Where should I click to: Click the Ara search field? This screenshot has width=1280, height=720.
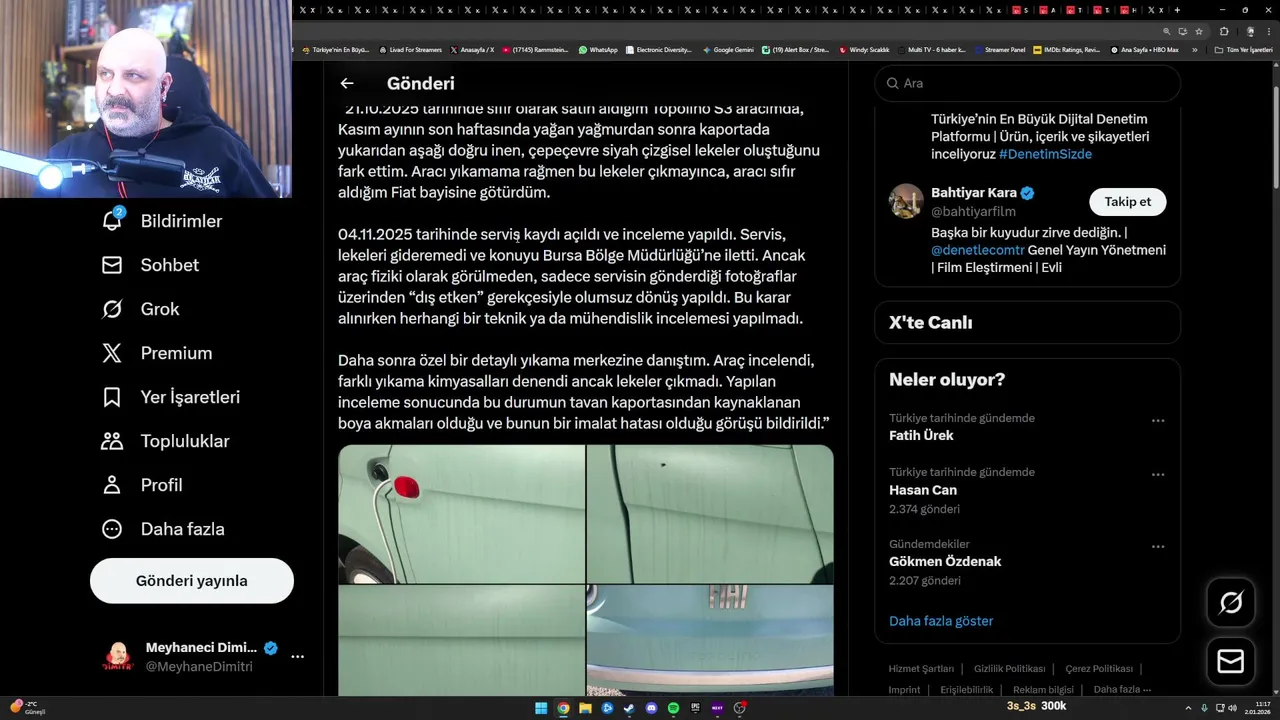click(1027, 84)
